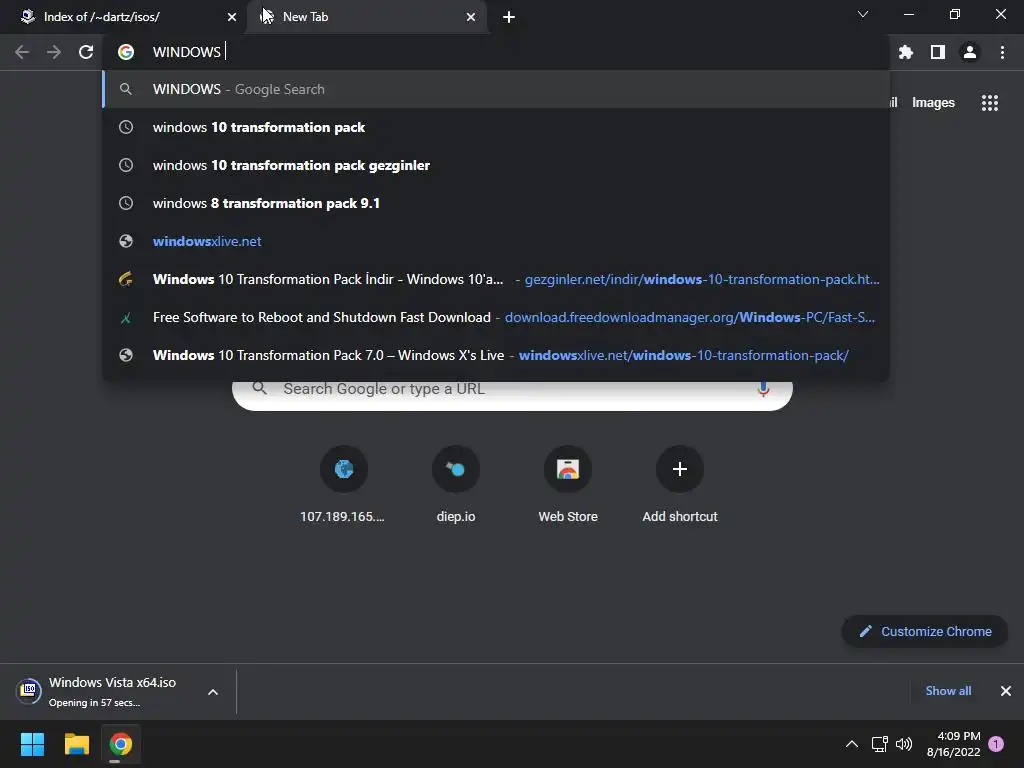
Task: Select suggestion windows 10 transformation pack gezginler
Action: (x=496, y=165)
